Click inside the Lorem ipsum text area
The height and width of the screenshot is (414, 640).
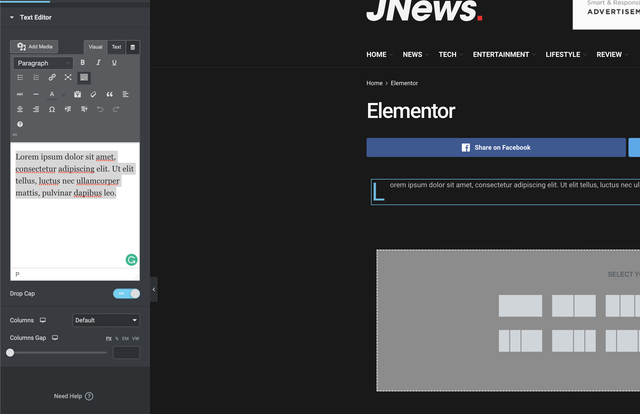click(75, 205)
